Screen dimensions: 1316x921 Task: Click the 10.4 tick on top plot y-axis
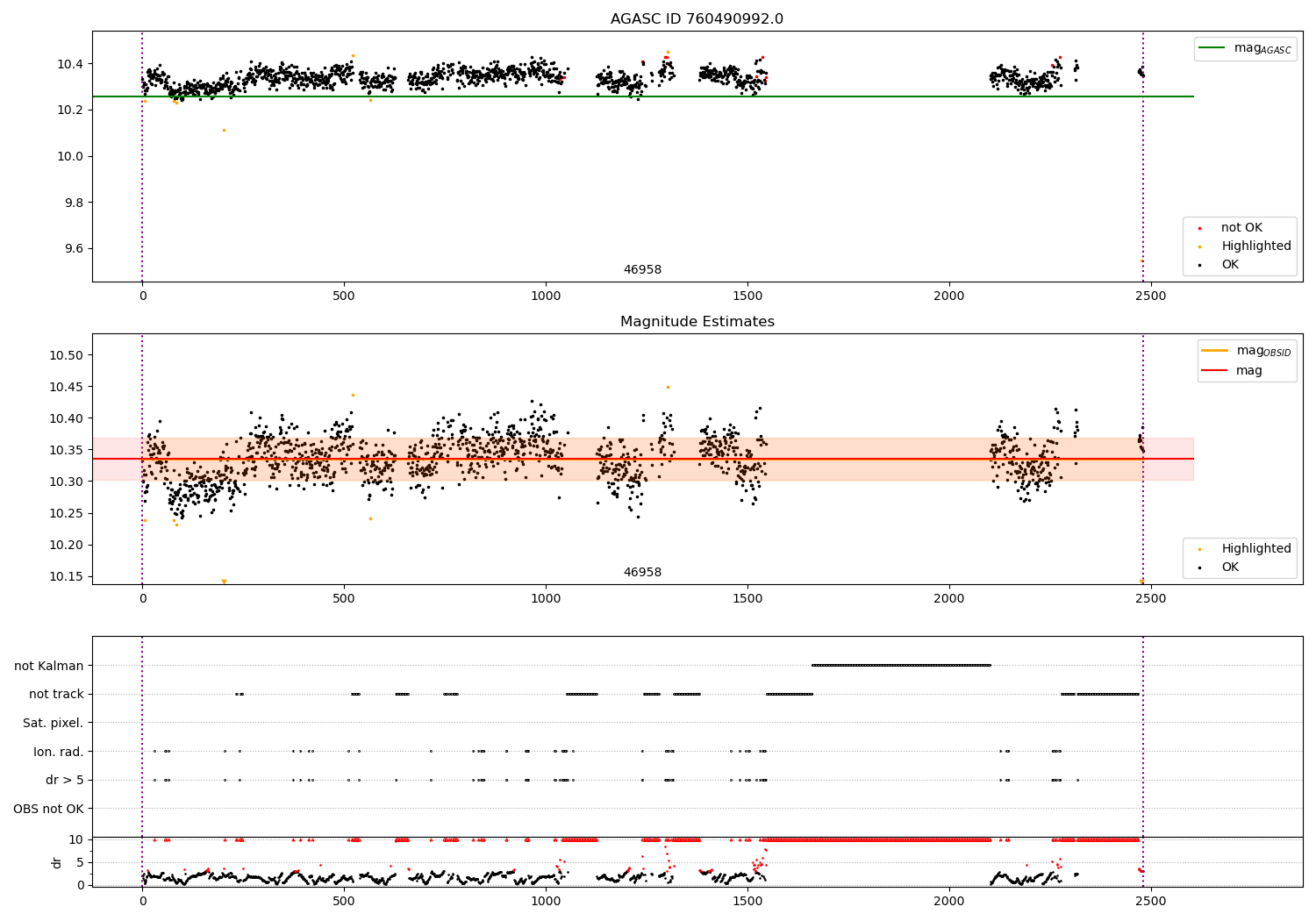70,64
